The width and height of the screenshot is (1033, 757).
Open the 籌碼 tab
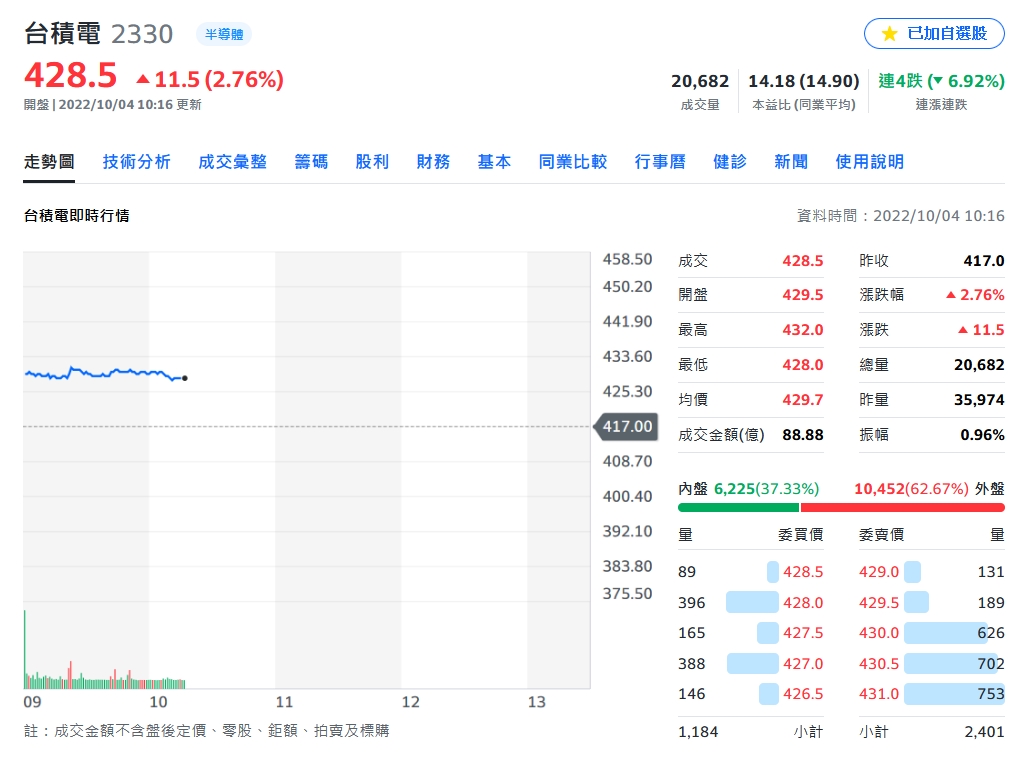click(x=311, y=161)
